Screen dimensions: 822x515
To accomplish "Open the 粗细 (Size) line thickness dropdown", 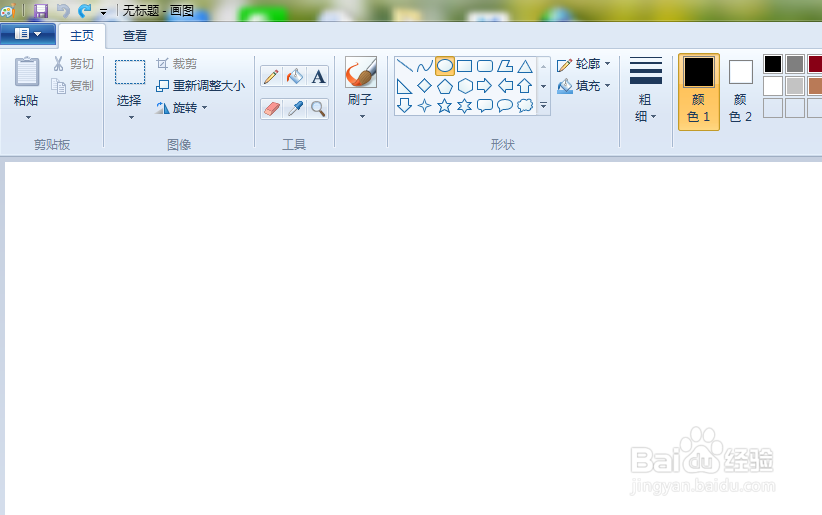I will 645,90.
